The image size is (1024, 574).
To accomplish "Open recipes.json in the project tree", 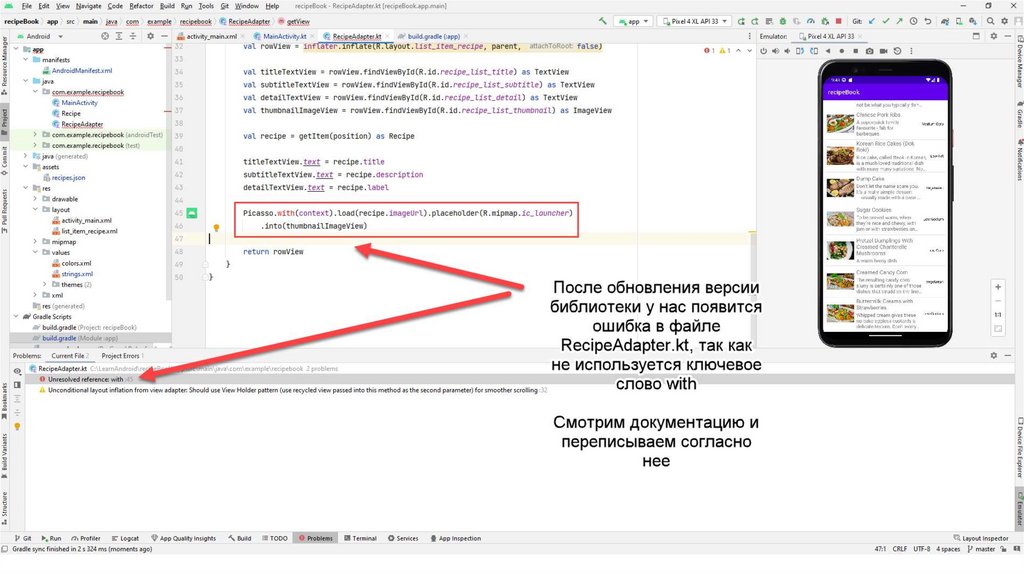I will point(68,177).
